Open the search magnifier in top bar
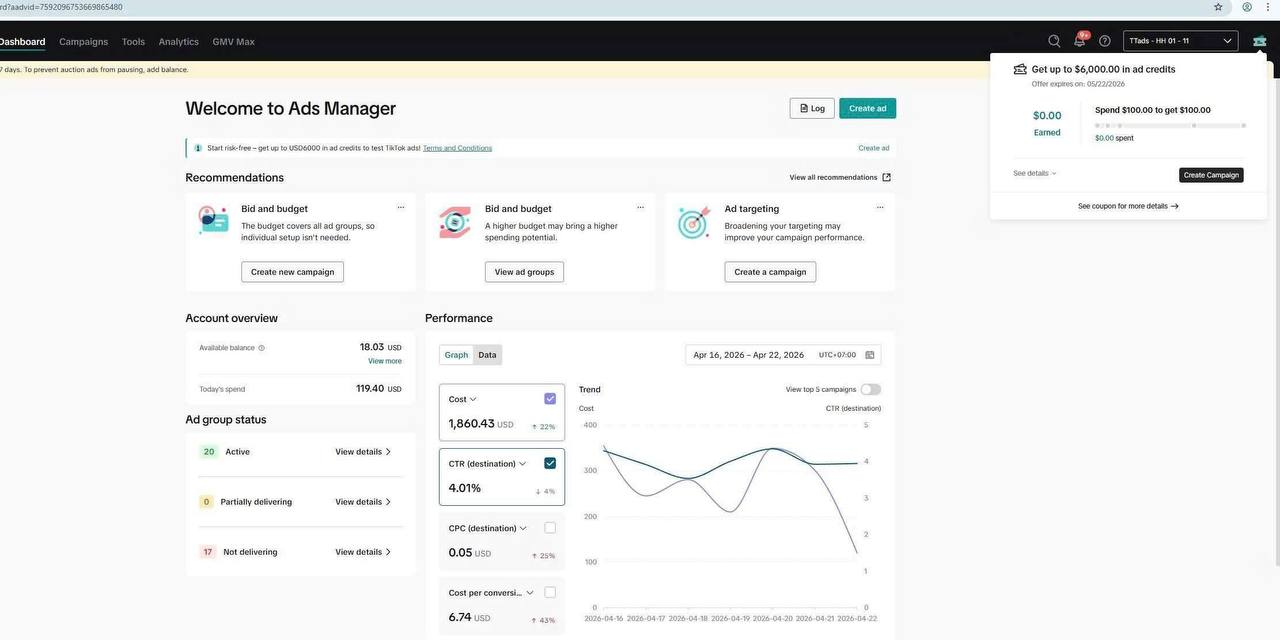Viewport: 1280px width, 640px height. (1054, 41)
